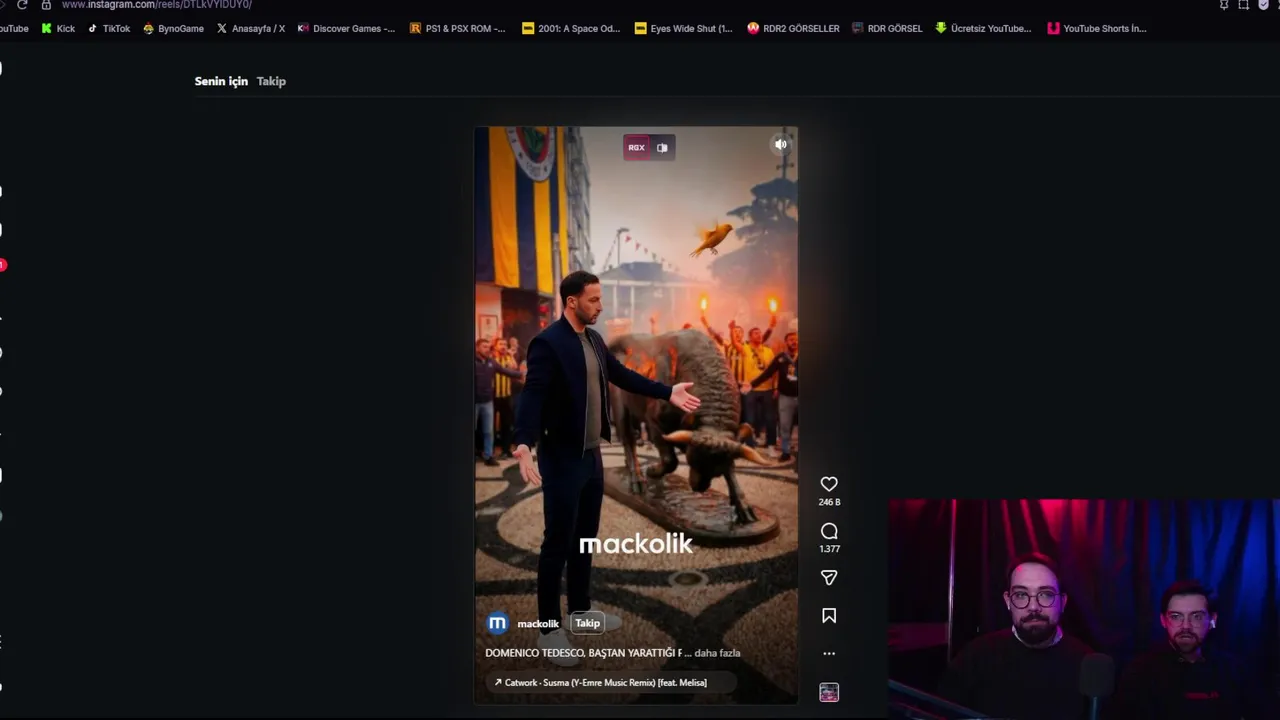Switch to Takip feed tab
Screen dimensions: 1280x720
[271, 81]
